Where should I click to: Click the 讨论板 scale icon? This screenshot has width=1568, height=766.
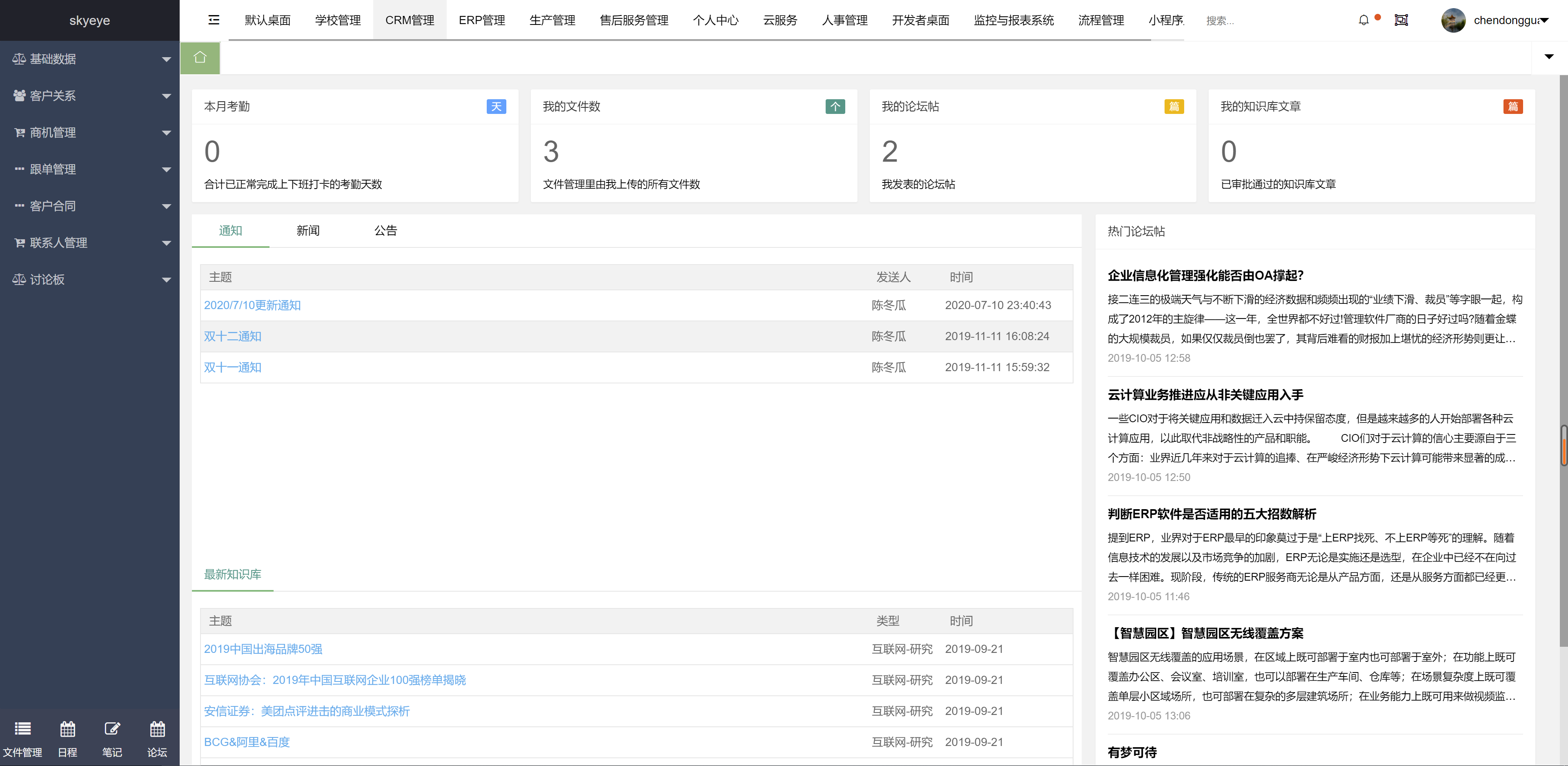tap(19, 279)
